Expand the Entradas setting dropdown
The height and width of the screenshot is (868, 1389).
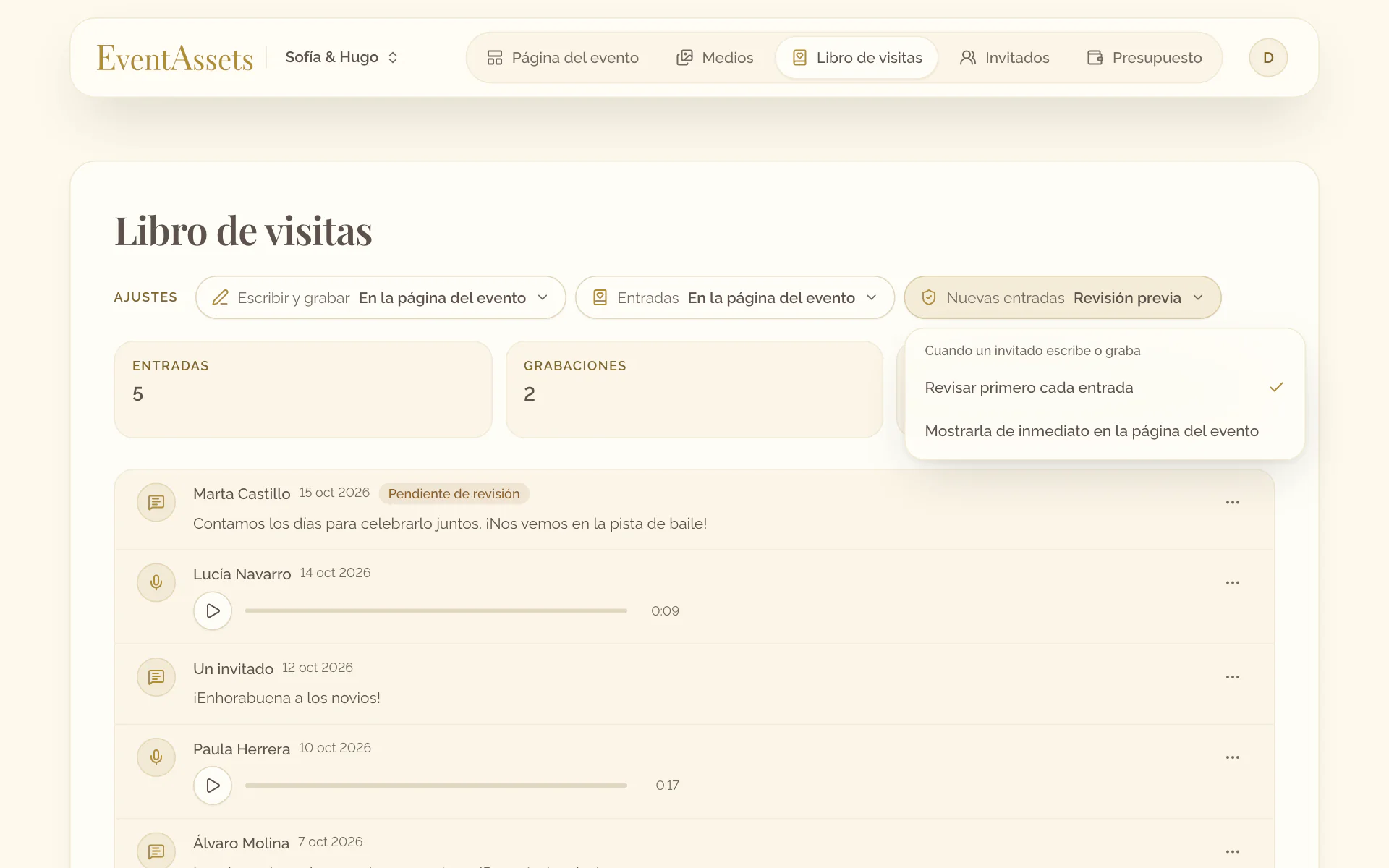[735, 297]
